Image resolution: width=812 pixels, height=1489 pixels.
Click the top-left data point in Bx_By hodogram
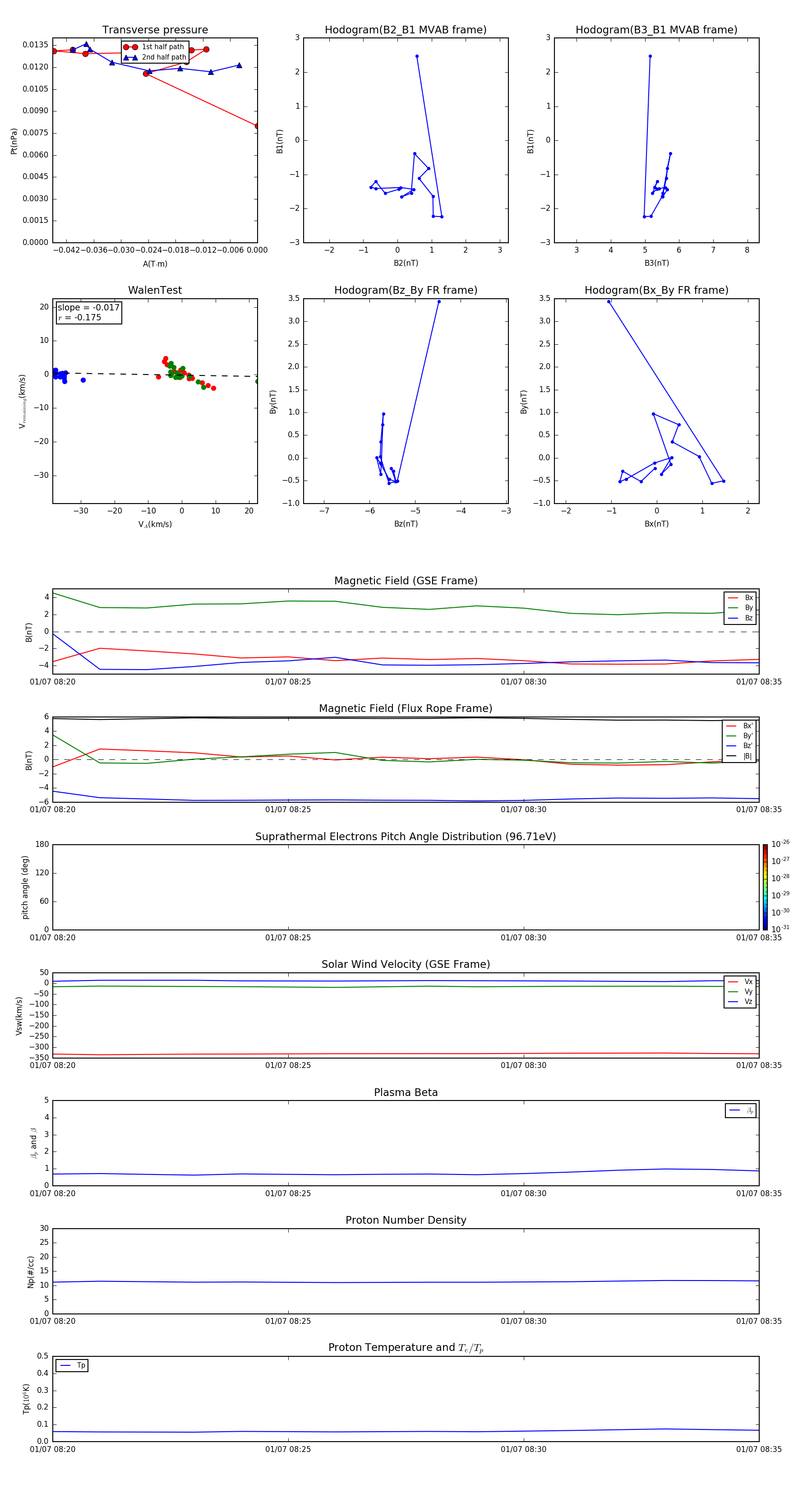tap(609, 302)
